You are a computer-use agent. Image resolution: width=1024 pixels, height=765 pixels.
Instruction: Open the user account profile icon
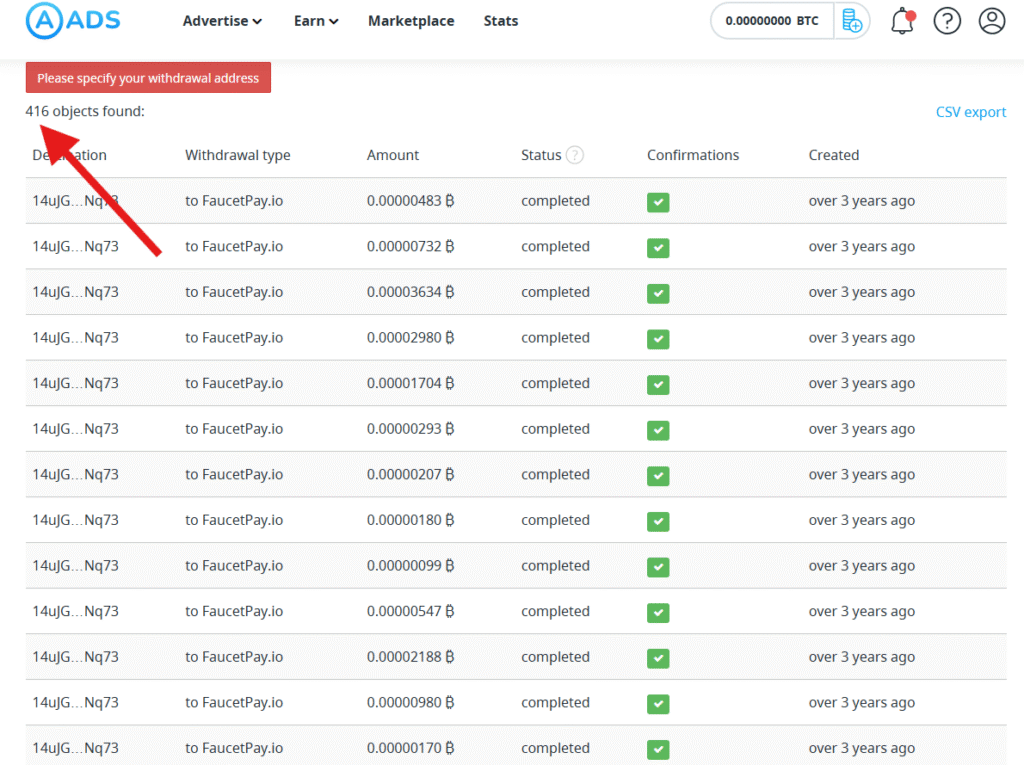(x=991, y=21)
